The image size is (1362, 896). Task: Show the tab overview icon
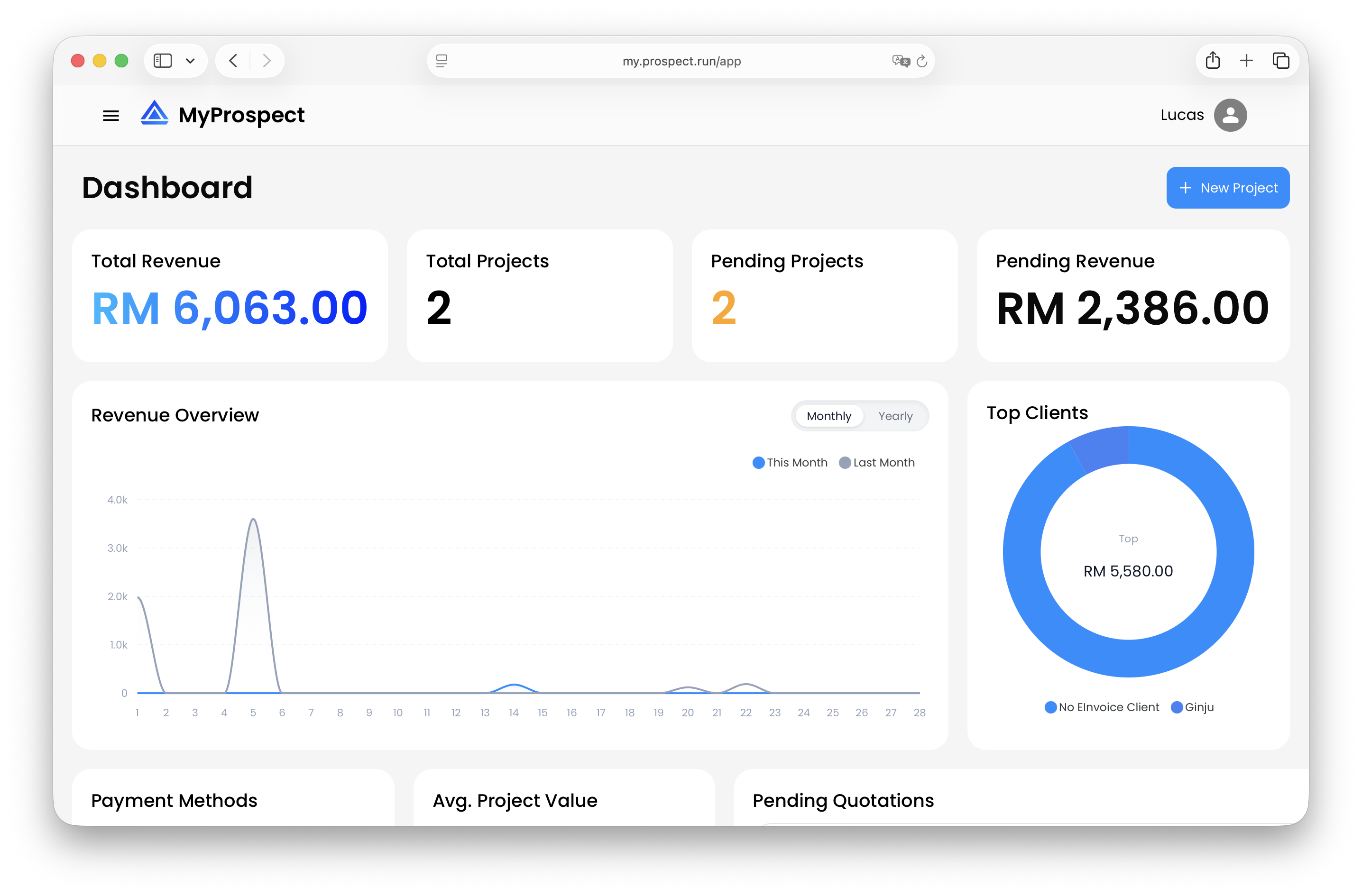click(1281, 61)
